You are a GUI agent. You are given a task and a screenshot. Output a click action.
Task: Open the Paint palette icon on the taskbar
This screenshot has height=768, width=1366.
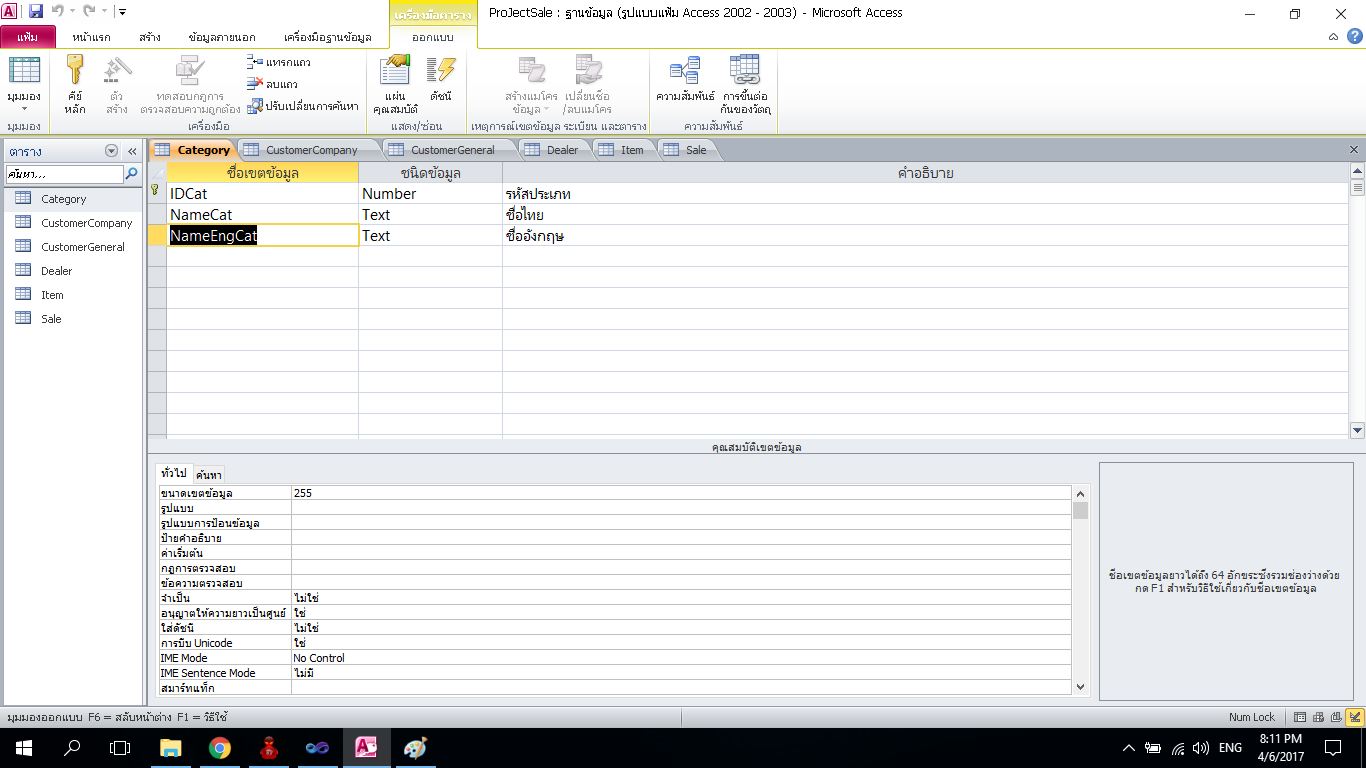(414, 748)
